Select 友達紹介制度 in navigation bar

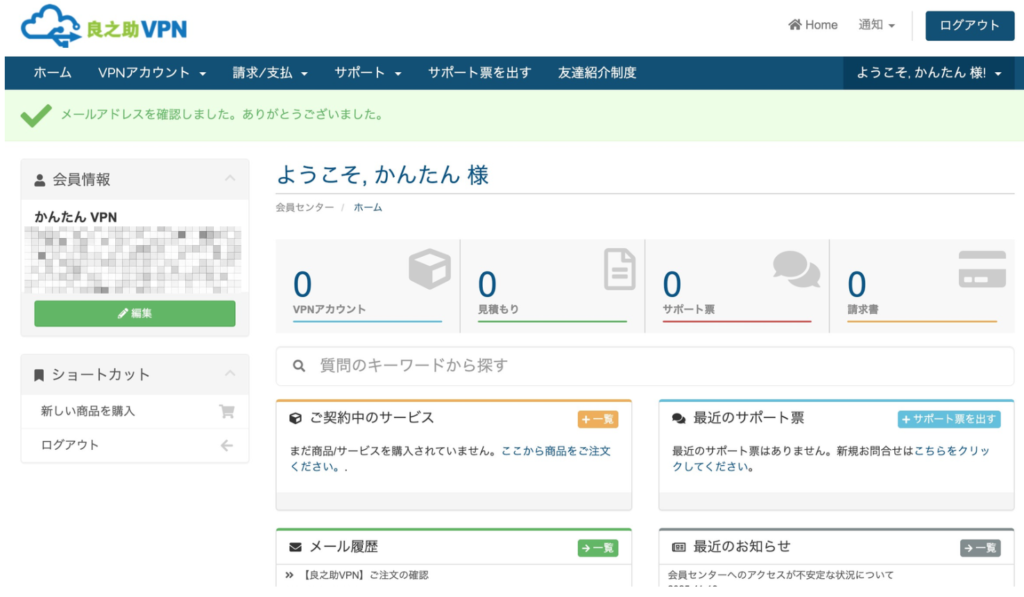click(597, 73)
